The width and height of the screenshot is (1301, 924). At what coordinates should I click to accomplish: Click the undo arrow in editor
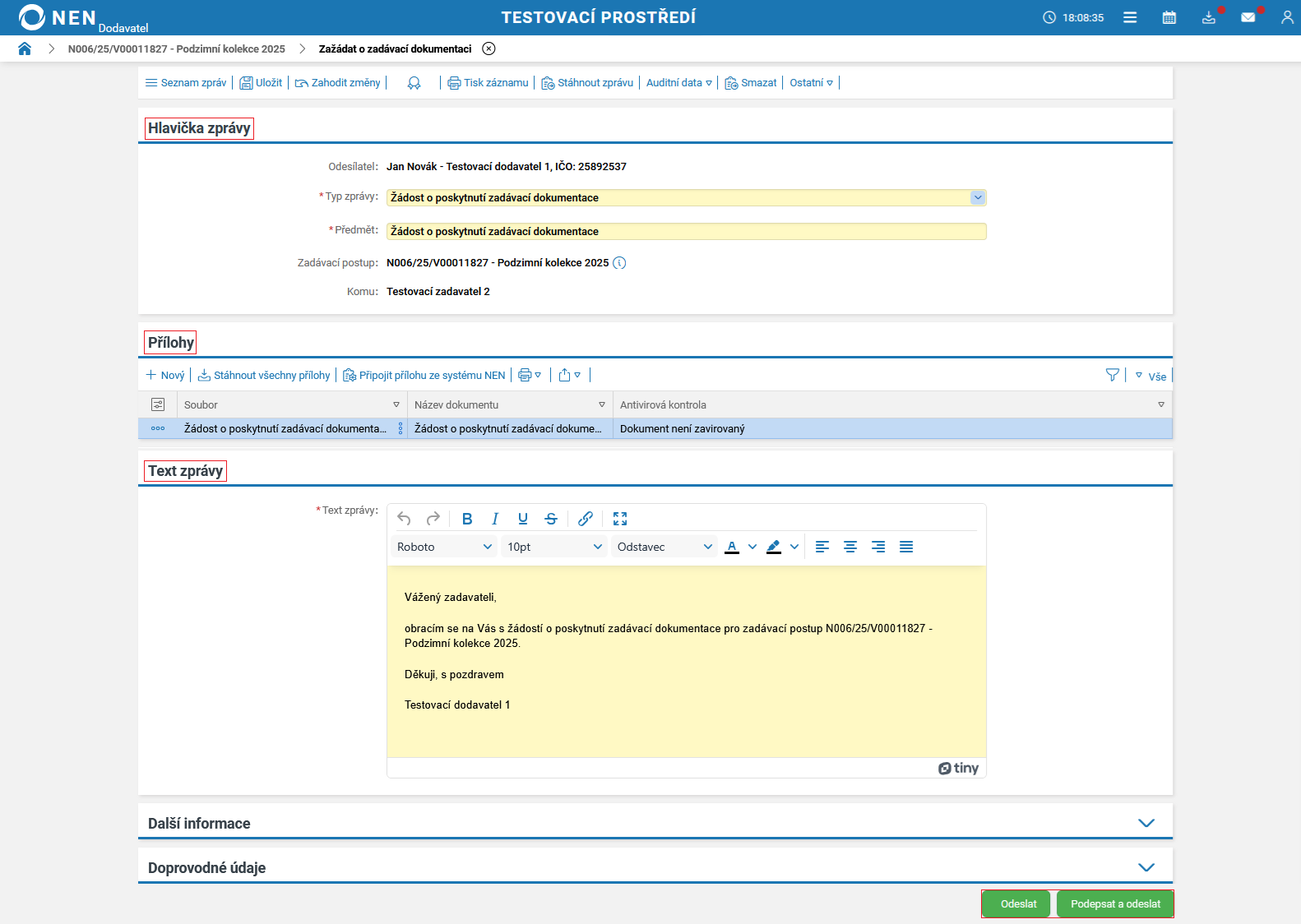click(404, 519)
